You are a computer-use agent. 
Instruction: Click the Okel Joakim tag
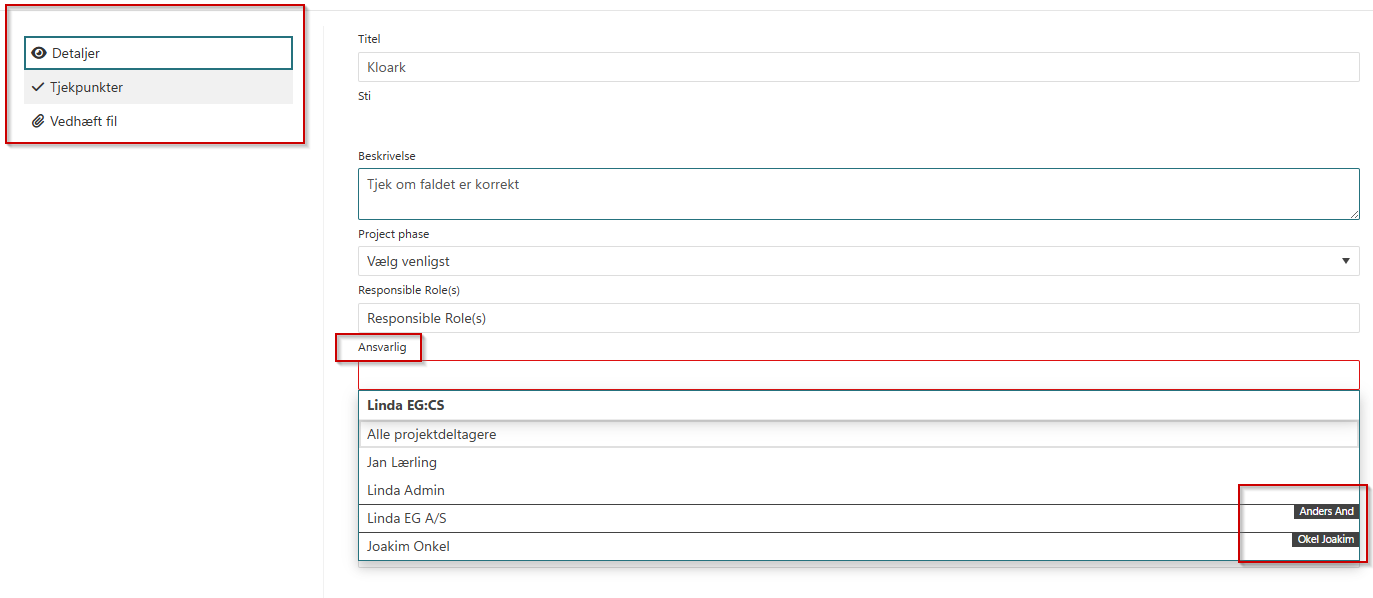(x=1325, y=540)
